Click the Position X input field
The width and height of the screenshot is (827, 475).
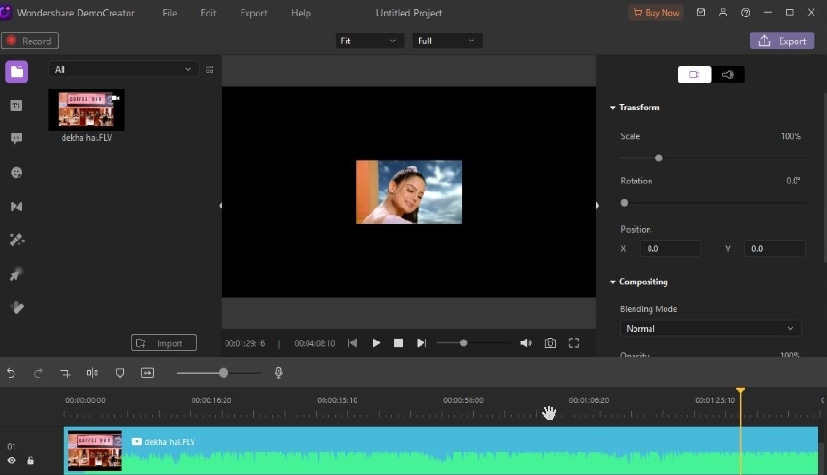point(670,249)
